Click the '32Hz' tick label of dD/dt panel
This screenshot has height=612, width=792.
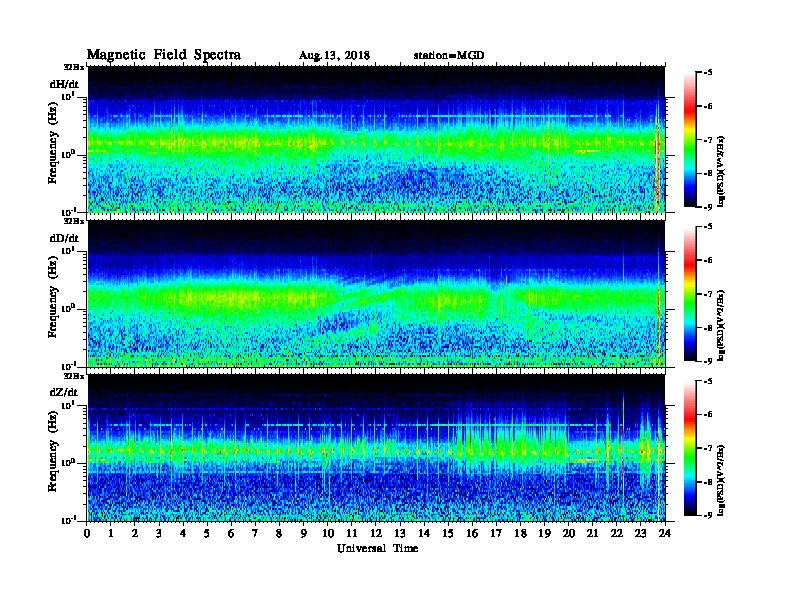73,221
